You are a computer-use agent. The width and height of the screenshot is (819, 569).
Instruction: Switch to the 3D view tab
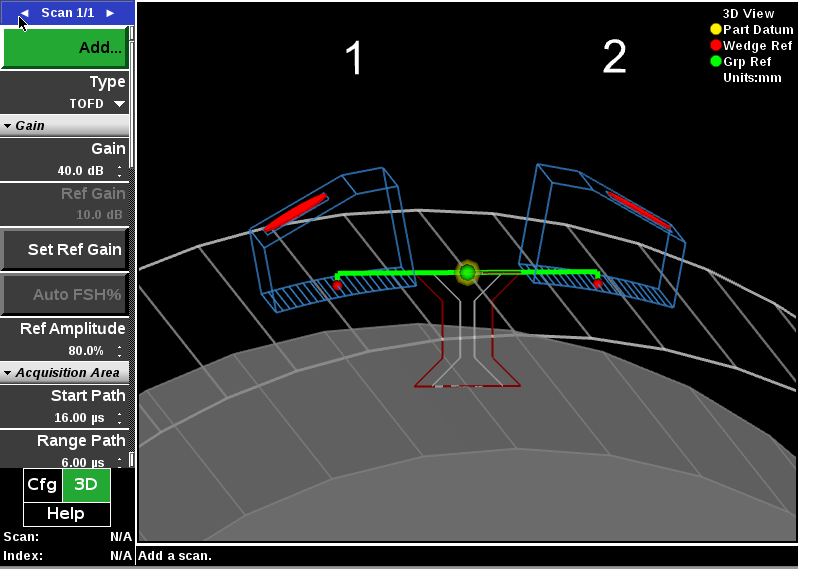pos(86,485)
